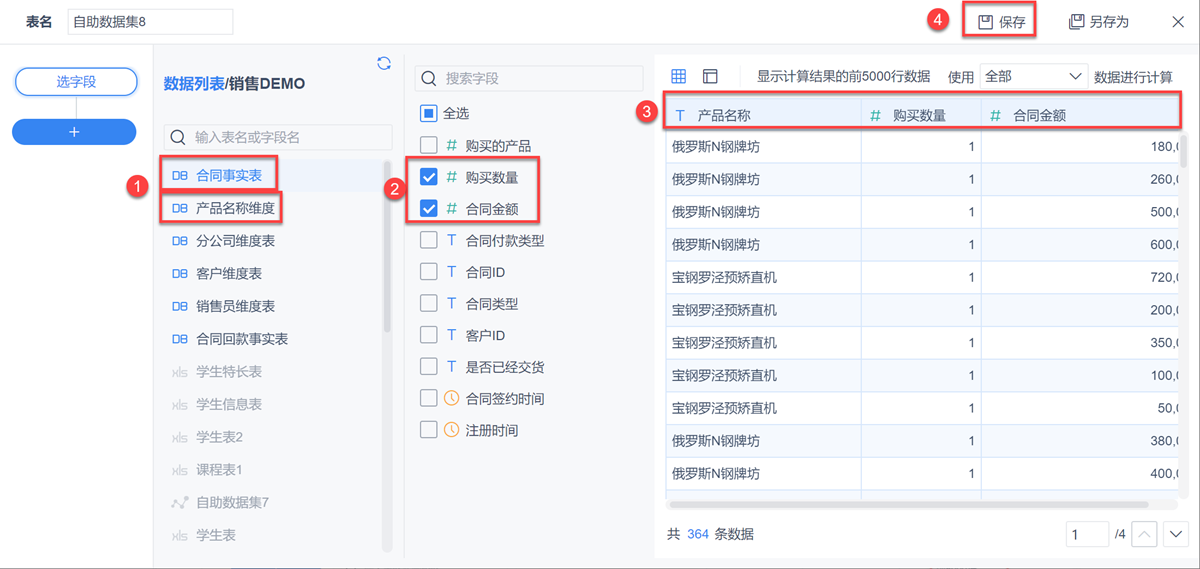This screenshot has width=1200, height=569.
Task: Go to previous page arrow
Action: click(1145, 535)
